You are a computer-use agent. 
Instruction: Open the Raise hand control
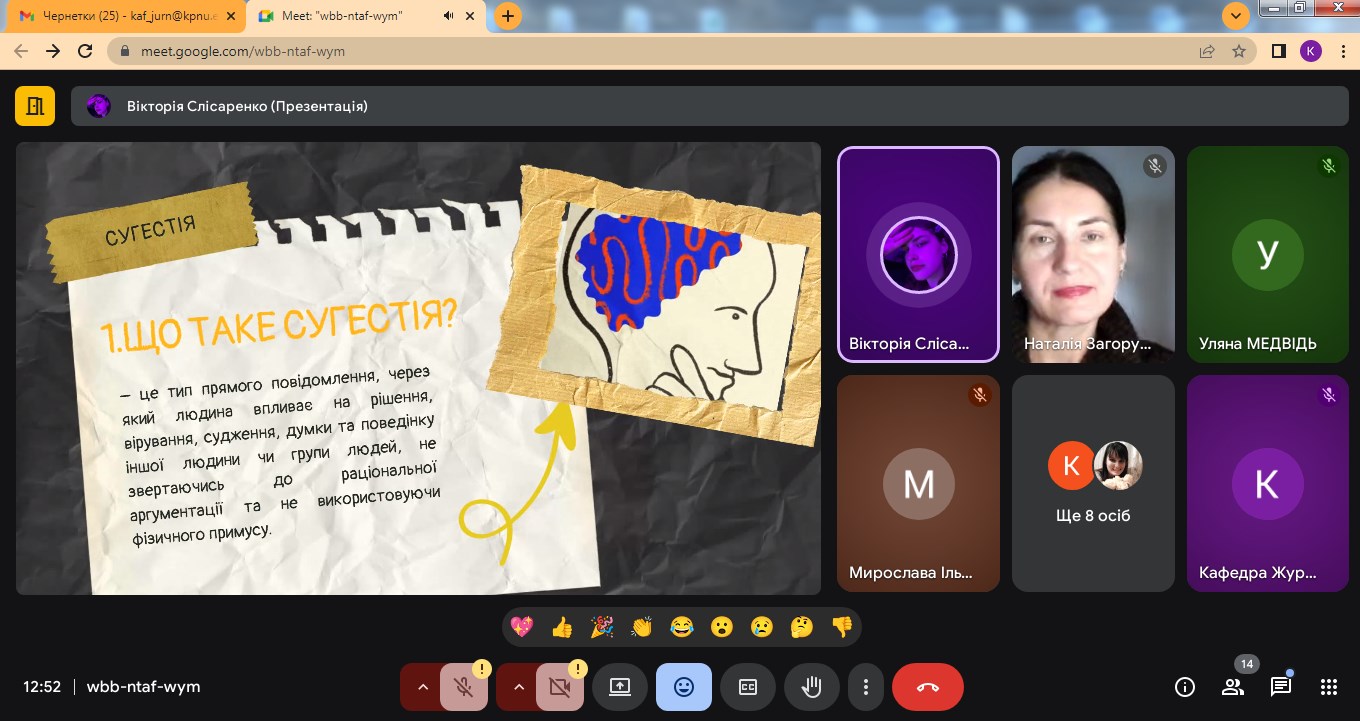click(811, 687)
